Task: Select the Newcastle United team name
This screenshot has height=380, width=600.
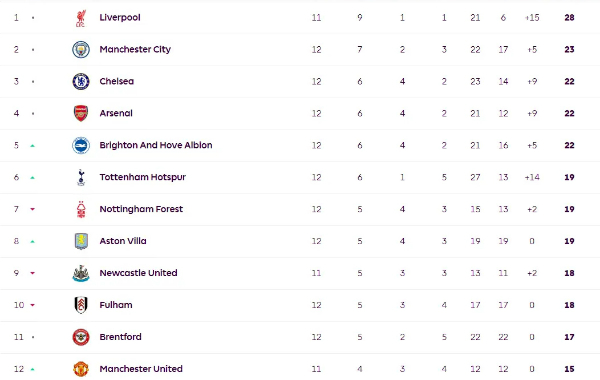Action: (x=138, y=273)
